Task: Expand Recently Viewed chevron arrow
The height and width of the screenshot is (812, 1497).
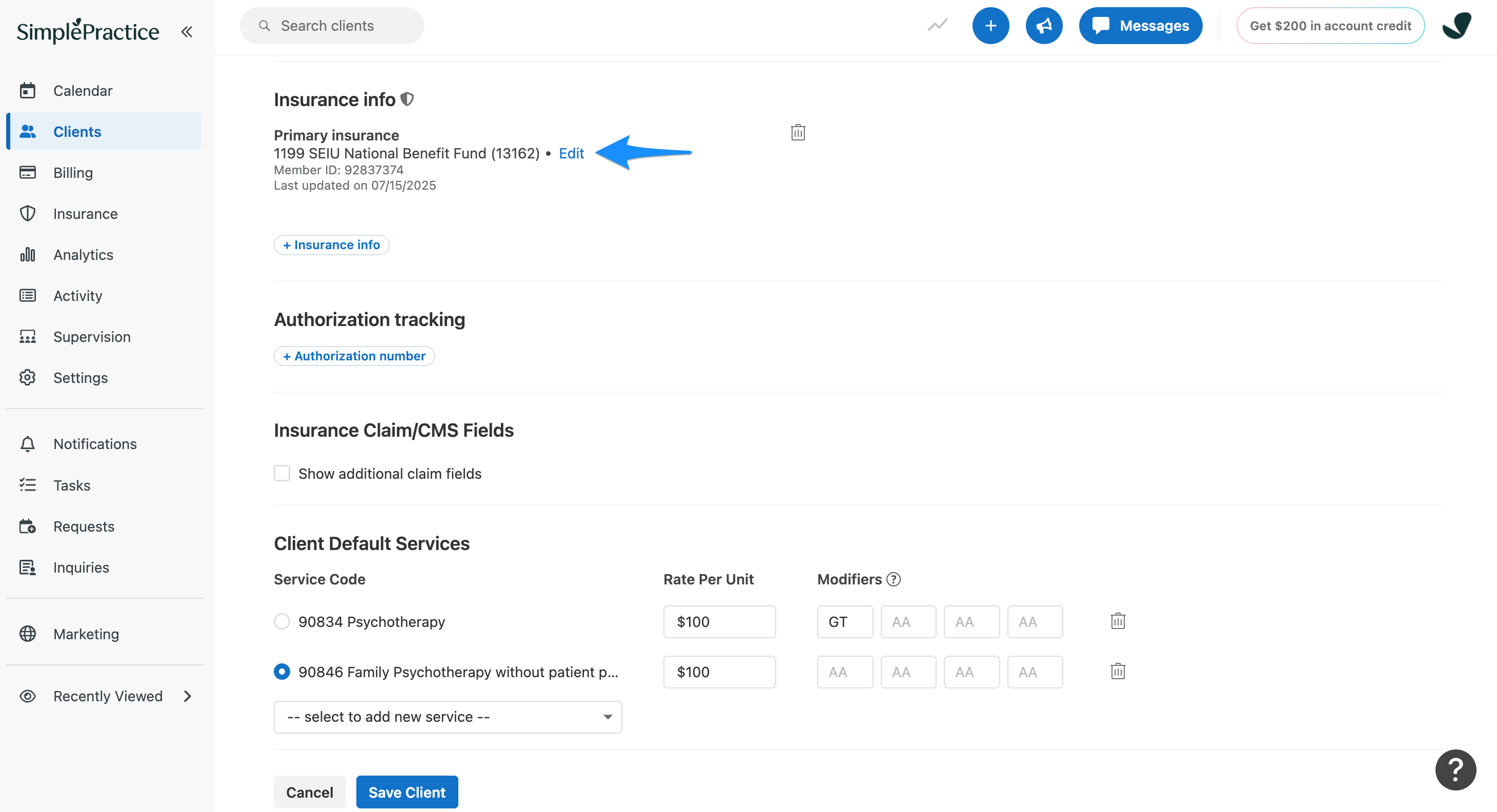Action: 187,696
